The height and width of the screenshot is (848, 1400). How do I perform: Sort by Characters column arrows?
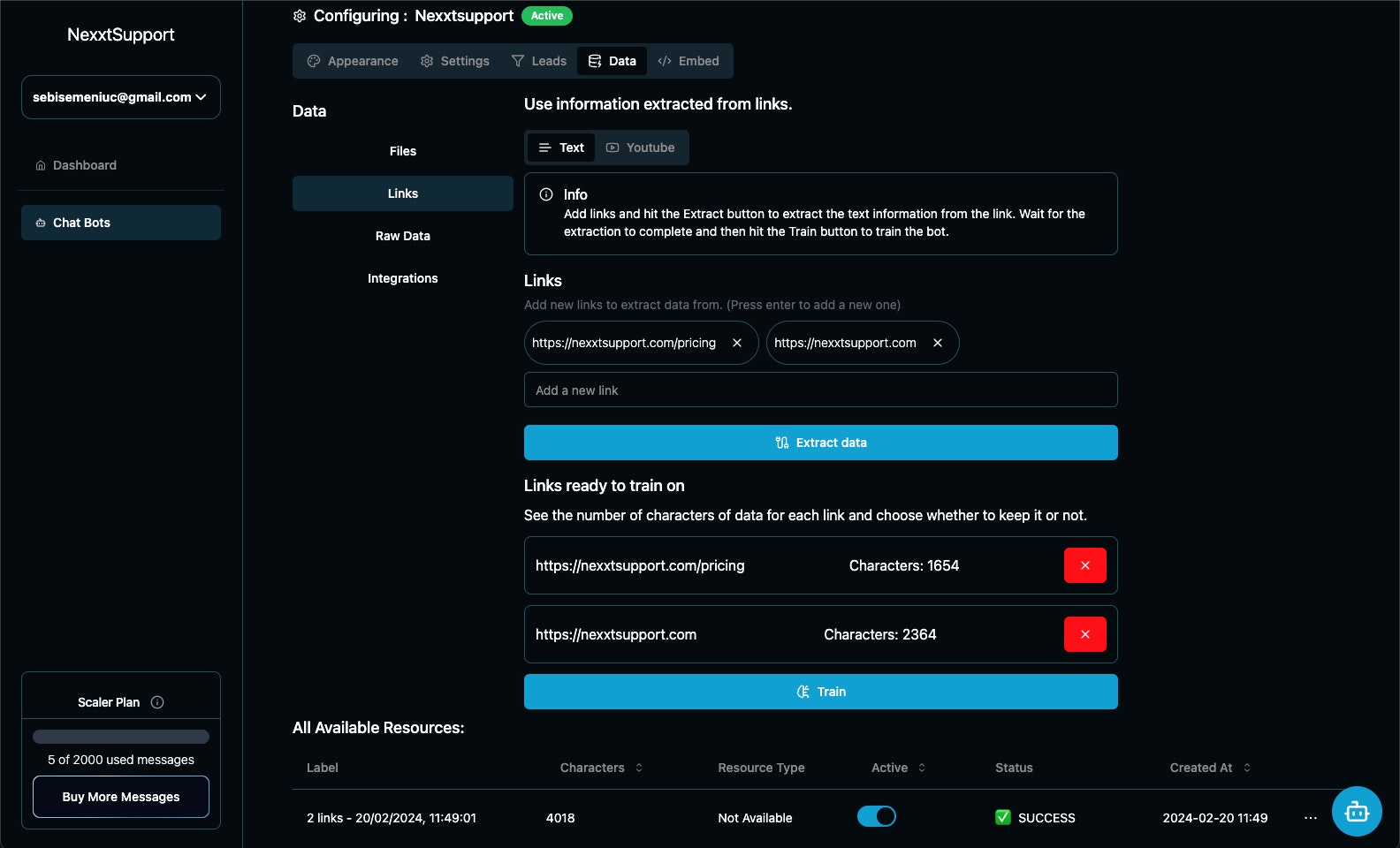[x=639, y=768]
